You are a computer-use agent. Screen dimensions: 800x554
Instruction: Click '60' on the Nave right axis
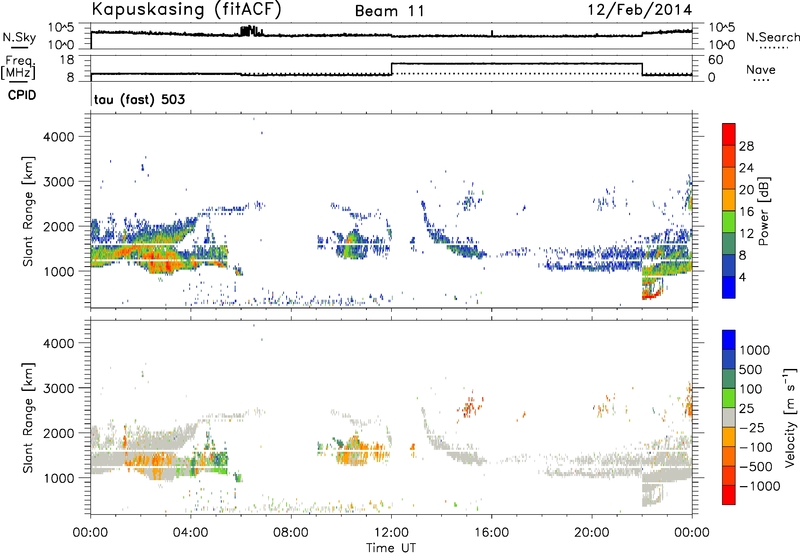(716, 60)
